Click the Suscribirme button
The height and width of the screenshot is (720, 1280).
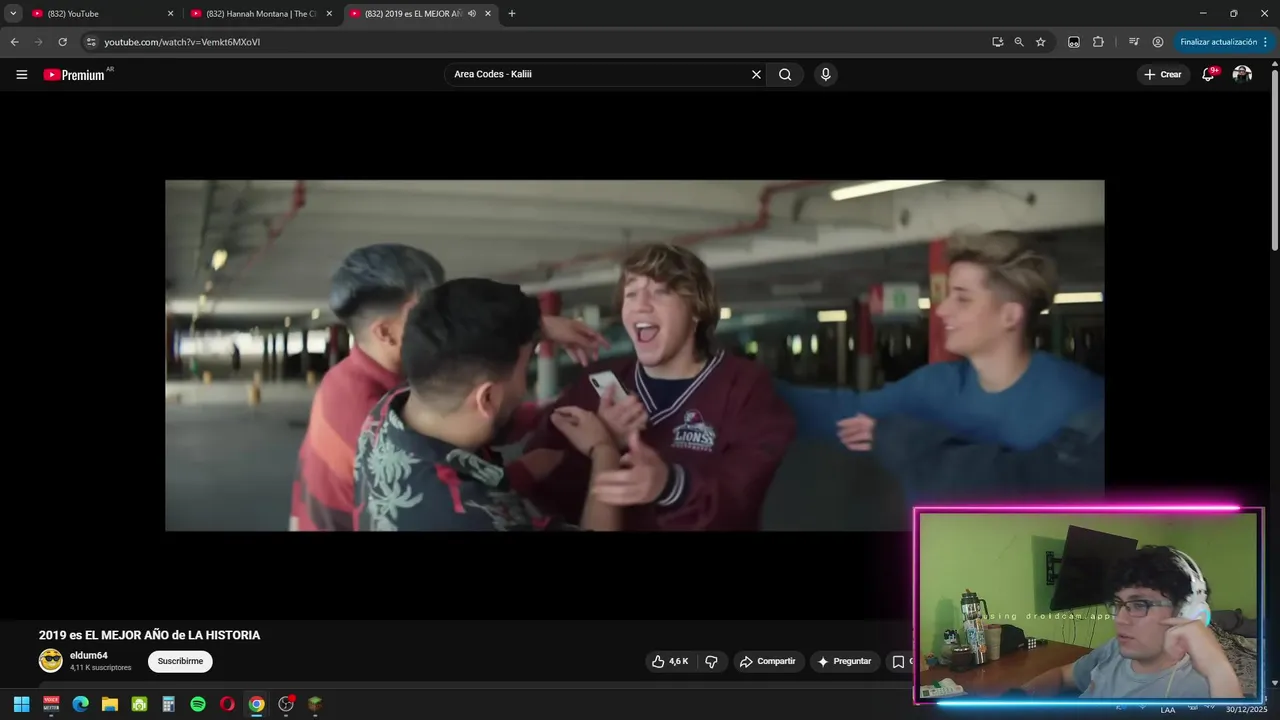[180, 661]
